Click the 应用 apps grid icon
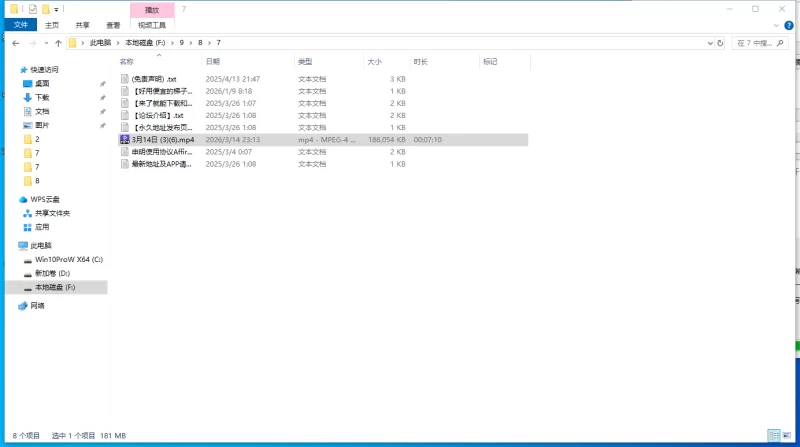This screenshot has height=447, width=800. [x=28, y=228]
